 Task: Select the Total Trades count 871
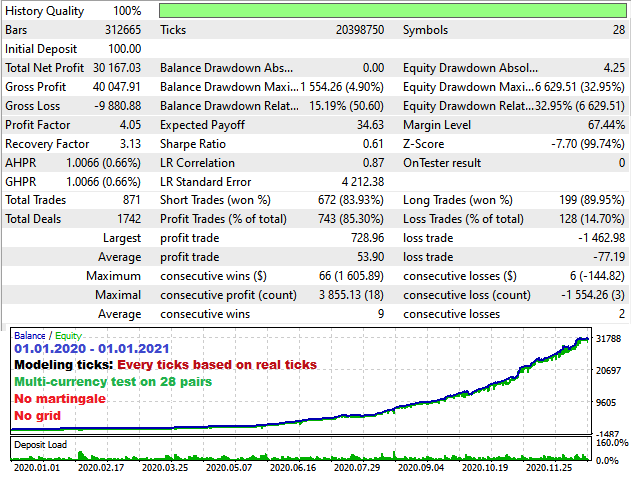pos(131,200)
